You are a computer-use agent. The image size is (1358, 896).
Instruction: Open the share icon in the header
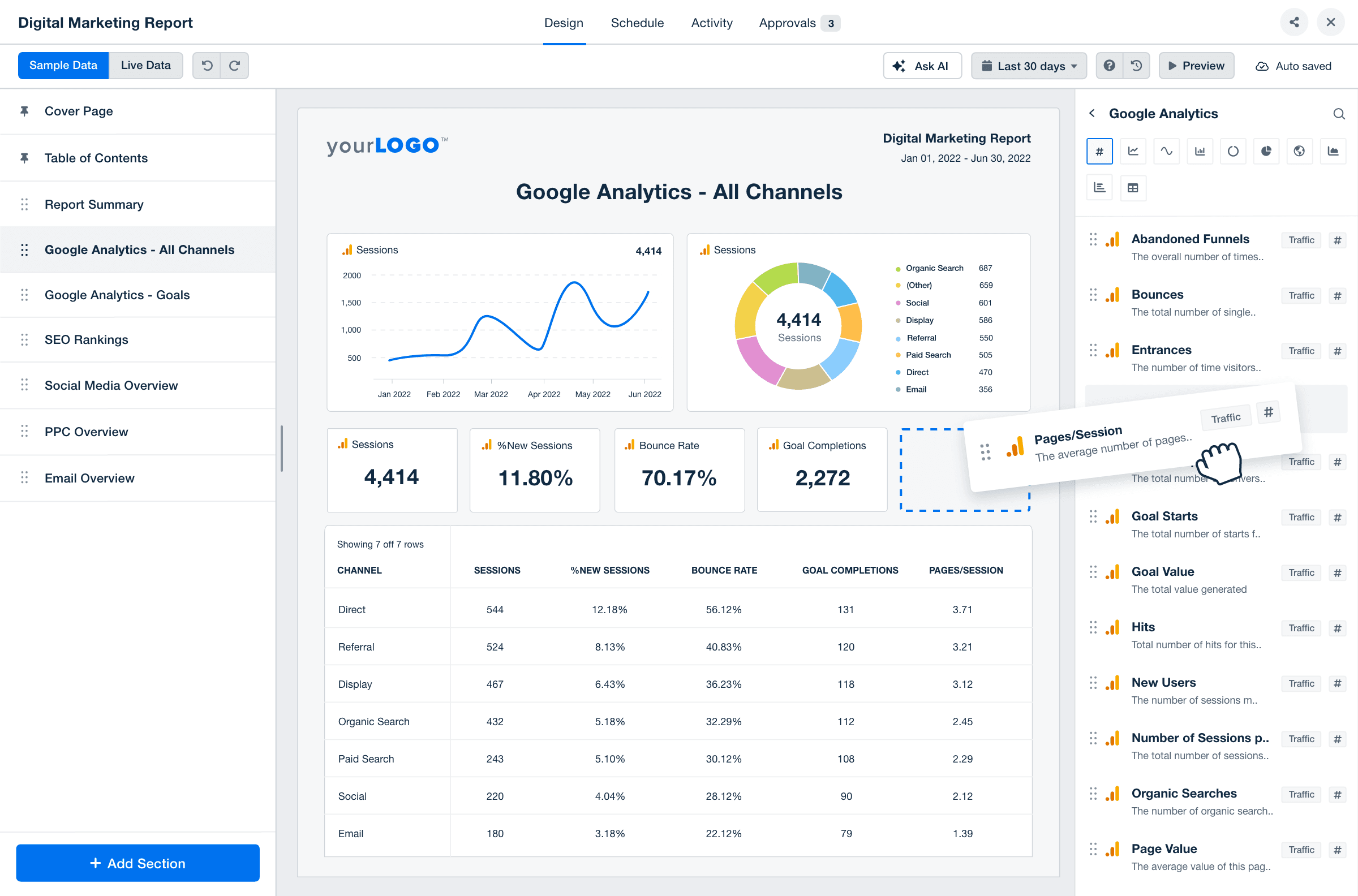point(1295,22)
